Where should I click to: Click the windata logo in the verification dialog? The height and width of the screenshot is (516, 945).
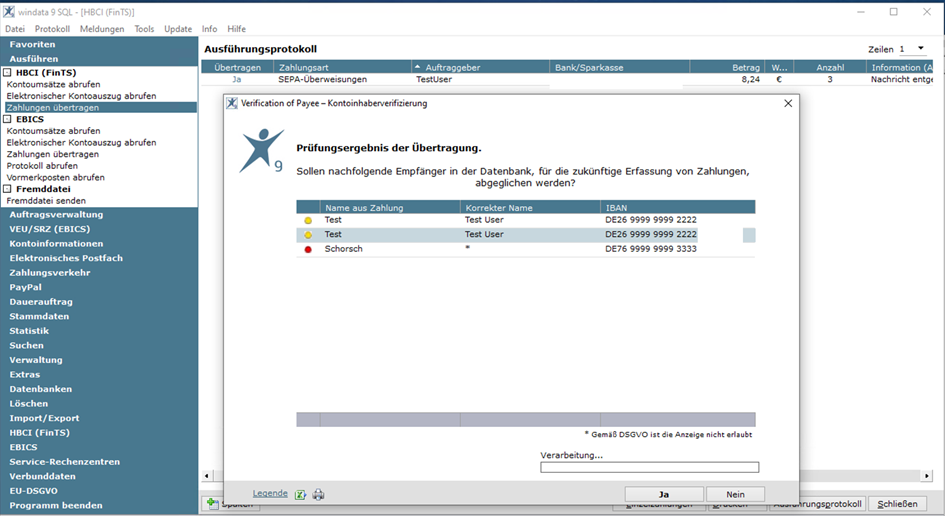(x=262, y=151)
